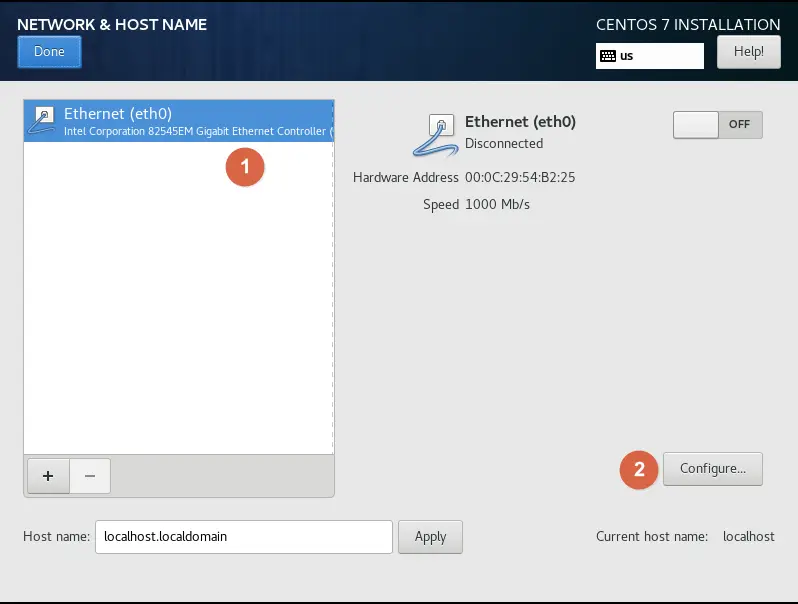Toggle the Ethernet OFF switch
The image size is (798, 604).
click(x=718, y=125)
